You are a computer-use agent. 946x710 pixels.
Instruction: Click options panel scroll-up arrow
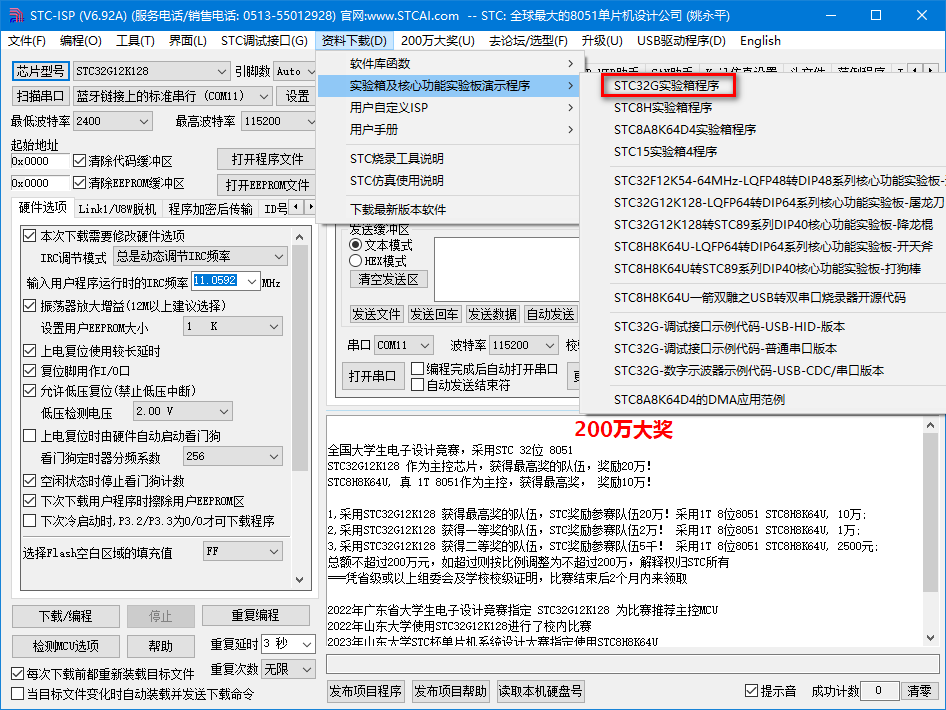[300, 237]
